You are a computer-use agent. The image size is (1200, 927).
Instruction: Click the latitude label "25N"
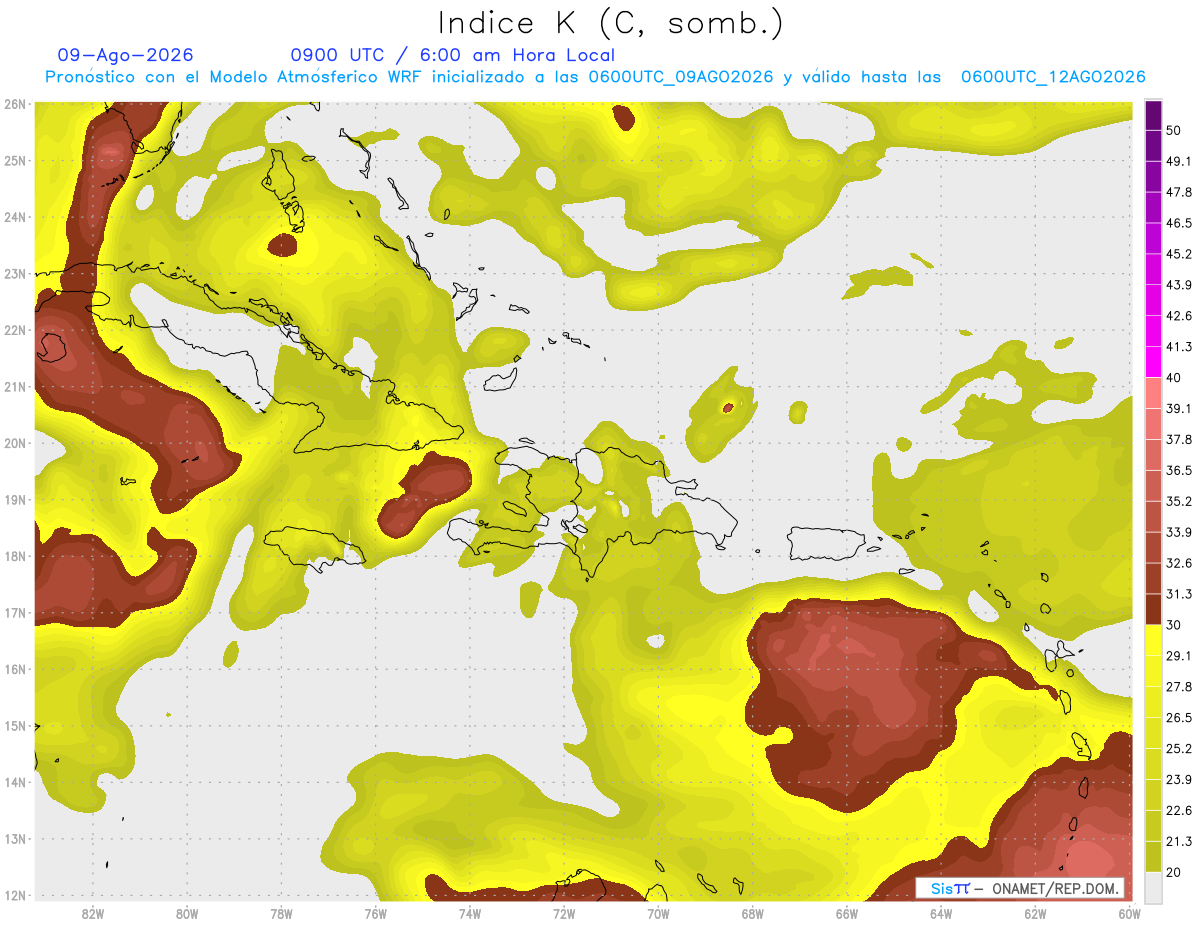click(15, 161)
